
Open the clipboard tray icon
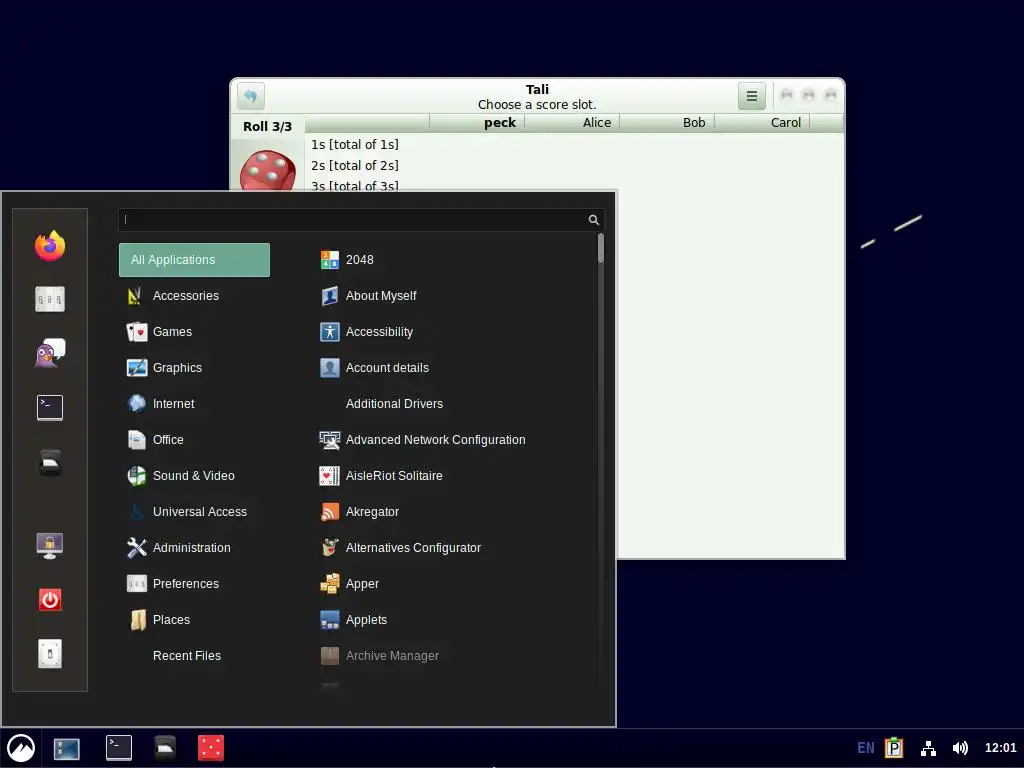coord(894,748)
